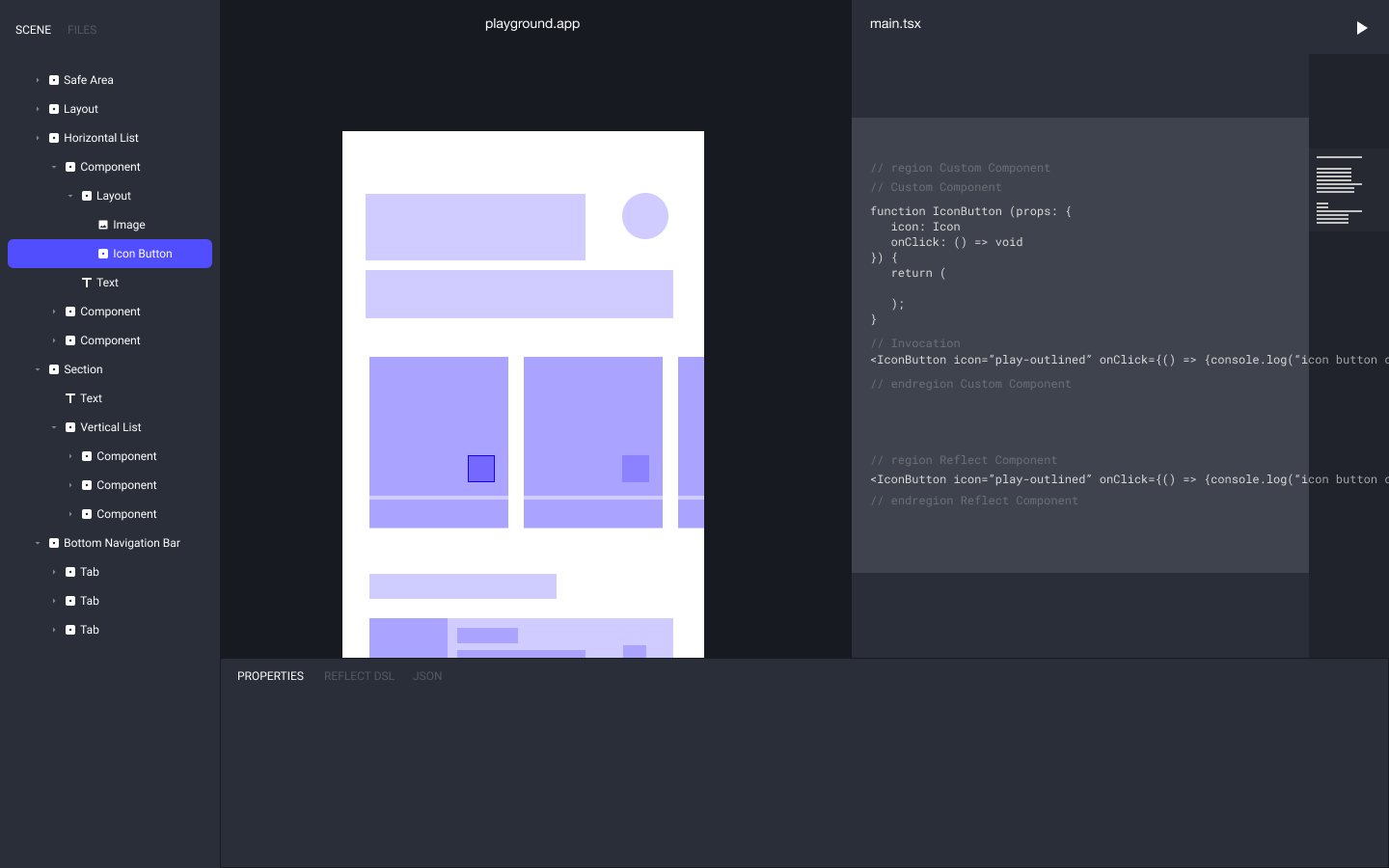Switch to the SCENE tab

tap(33, 30)
